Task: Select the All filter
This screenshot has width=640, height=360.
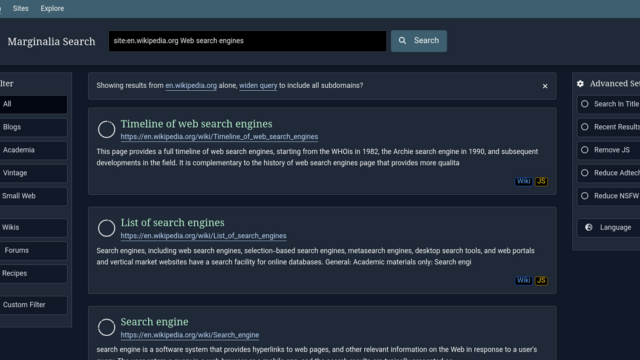Action: click(33, 104)
